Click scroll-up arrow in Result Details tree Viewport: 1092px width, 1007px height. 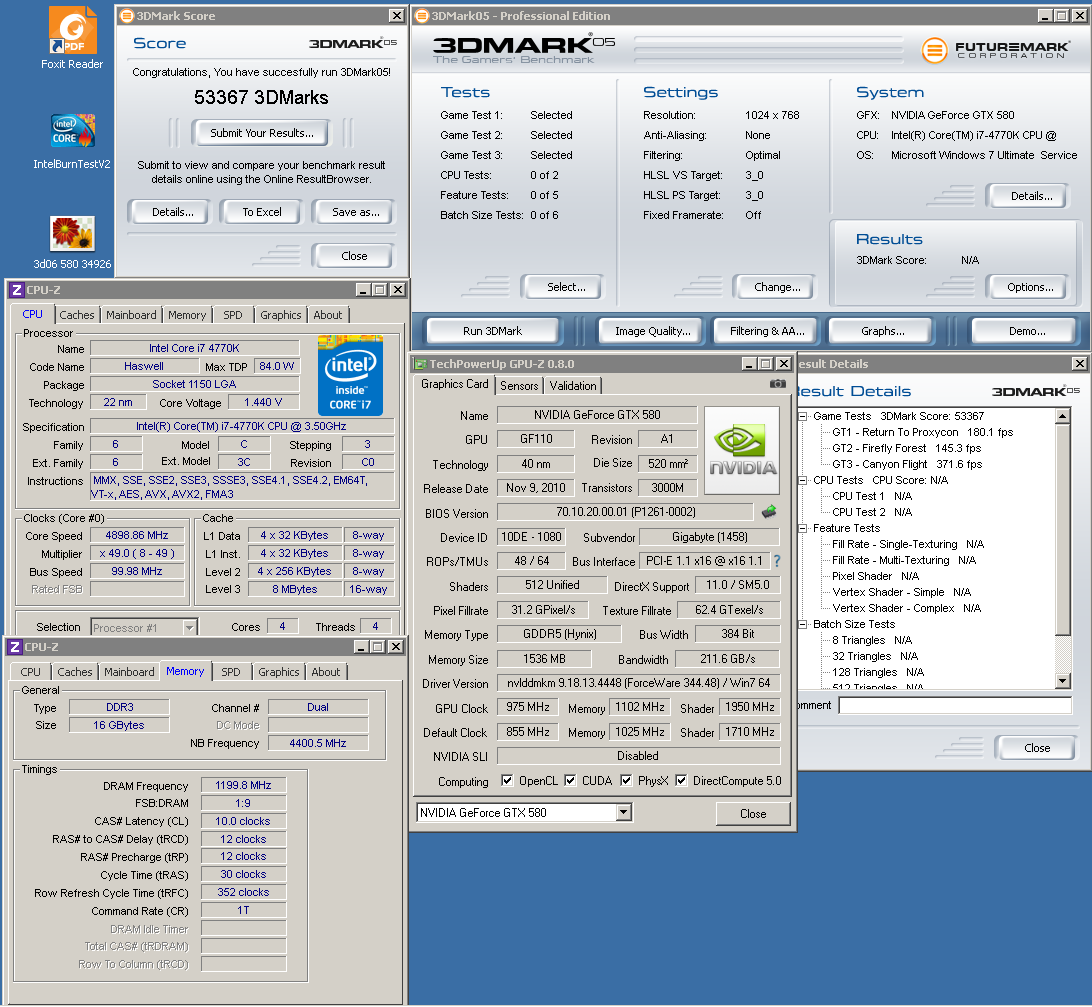tap(1062, 416)
